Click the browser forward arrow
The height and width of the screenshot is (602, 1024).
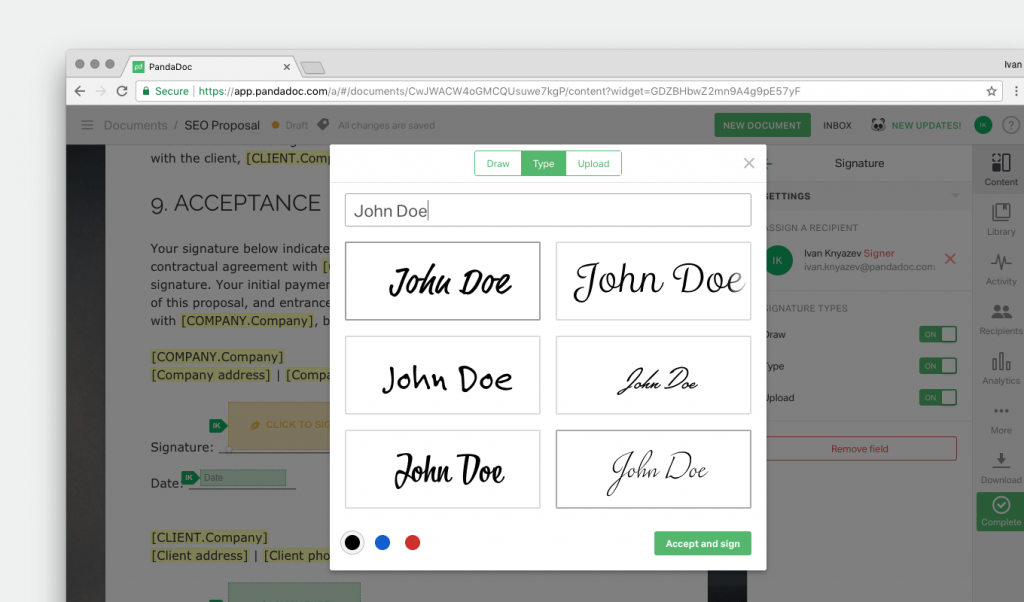tap(101, 91)
